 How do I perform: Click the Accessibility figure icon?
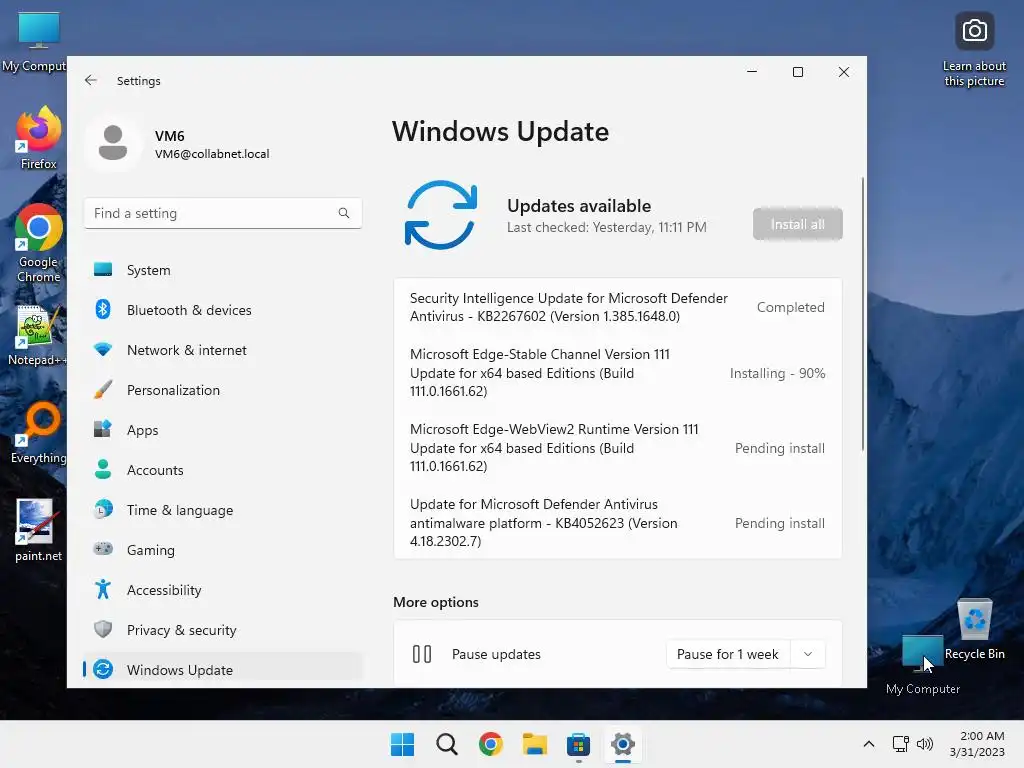[103, 590]
